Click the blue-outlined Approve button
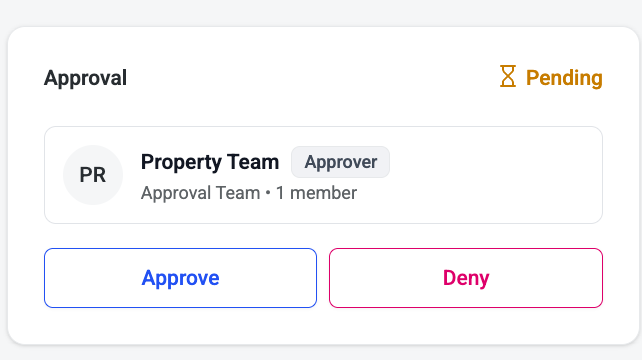 point(180,278)
